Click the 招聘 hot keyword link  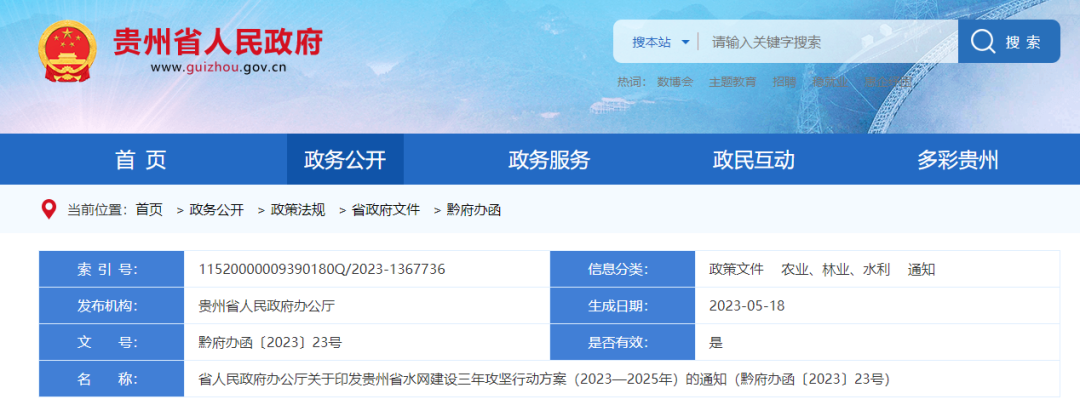pyautogui.click(x=784, y=82)
